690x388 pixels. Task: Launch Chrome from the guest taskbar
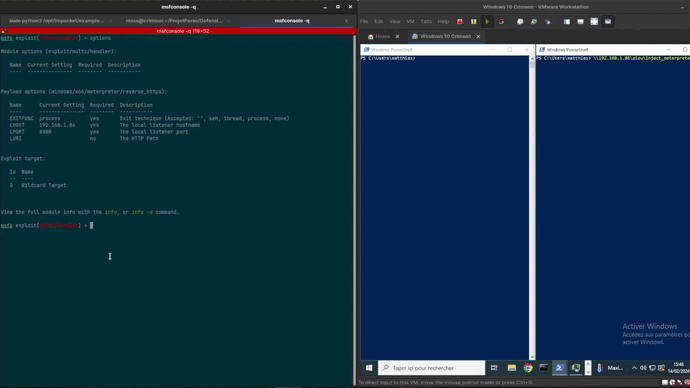pos(528,368)
